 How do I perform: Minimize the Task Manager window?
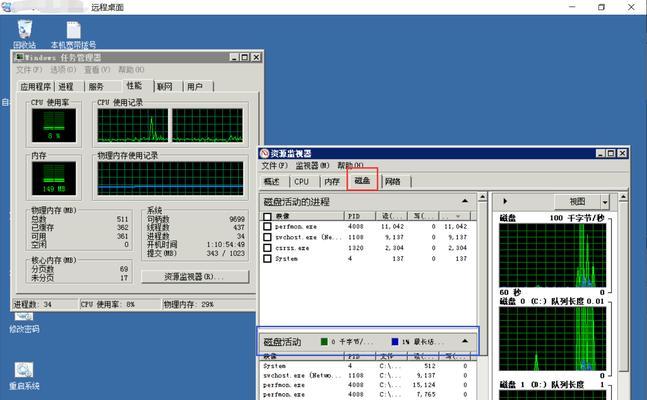[234, 57]
